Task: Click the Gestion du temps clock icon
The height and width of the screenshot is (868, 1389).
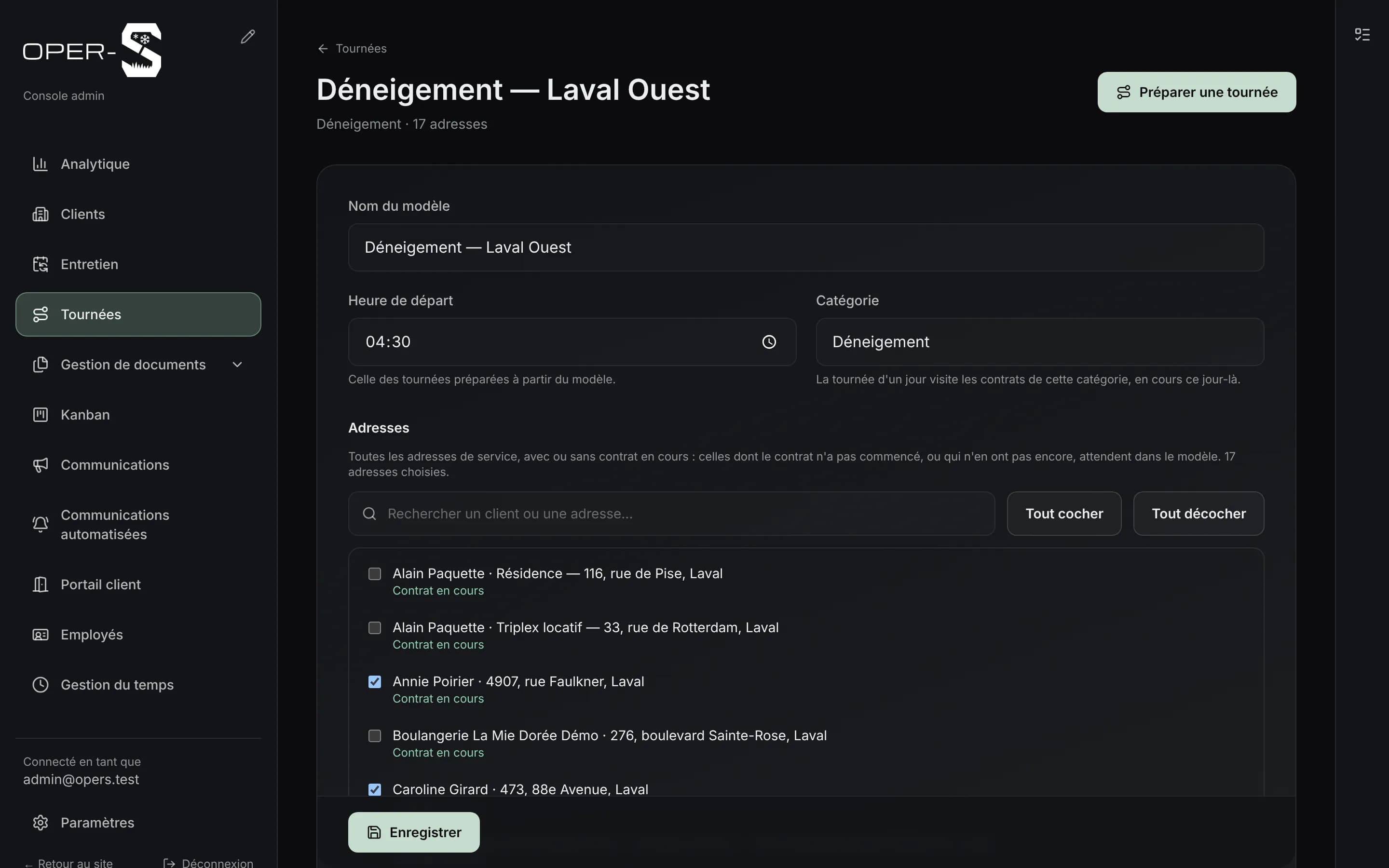Action: click(40, 684)
